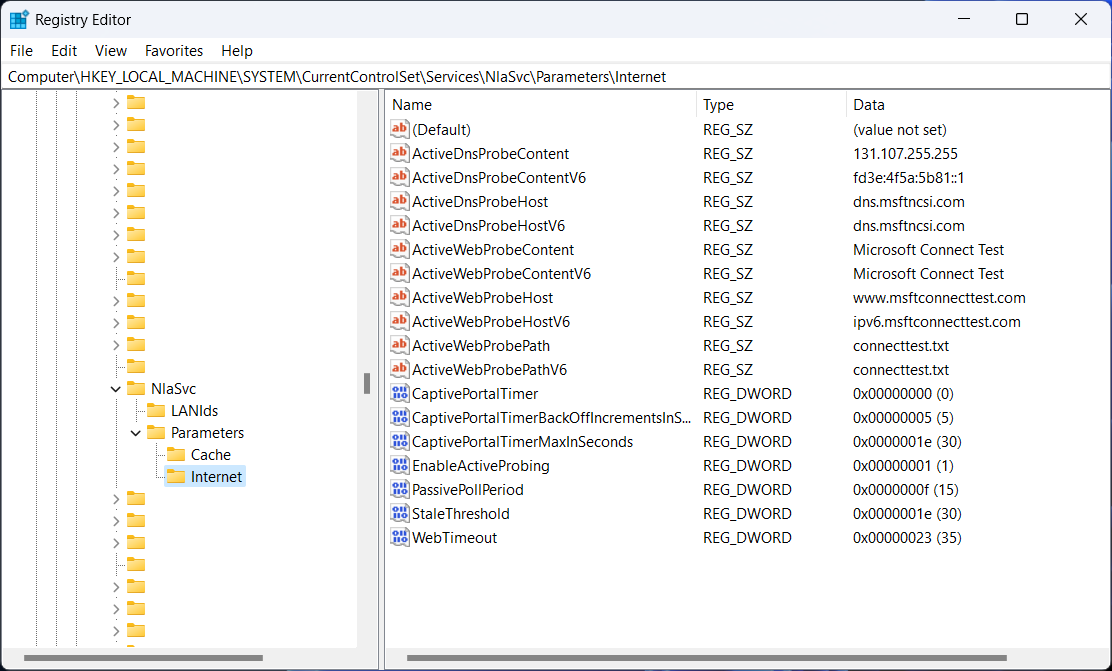Click the Registry Editor icon in the title bar
Screen dimensions: 1112x671
(19, 19)
